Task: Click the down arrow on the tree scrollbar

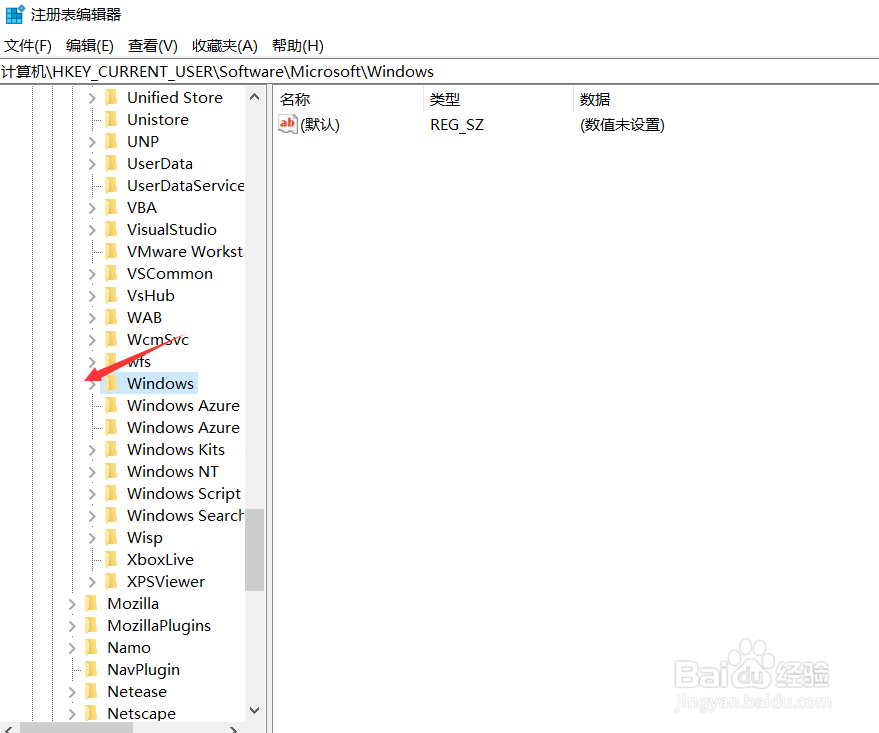Action: pos(255,710)
